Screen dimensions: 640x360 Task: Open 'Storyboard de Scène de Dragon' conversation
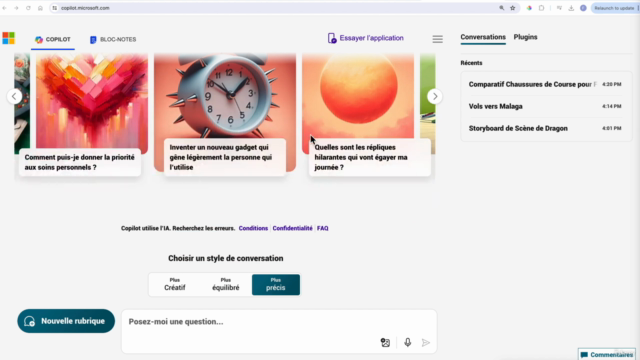(546, 128)
